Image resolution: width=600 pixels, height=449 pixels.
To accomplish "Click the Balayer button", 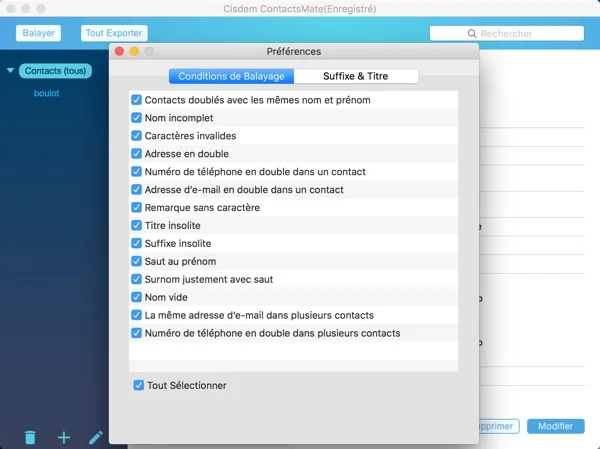I will [38, 33].
